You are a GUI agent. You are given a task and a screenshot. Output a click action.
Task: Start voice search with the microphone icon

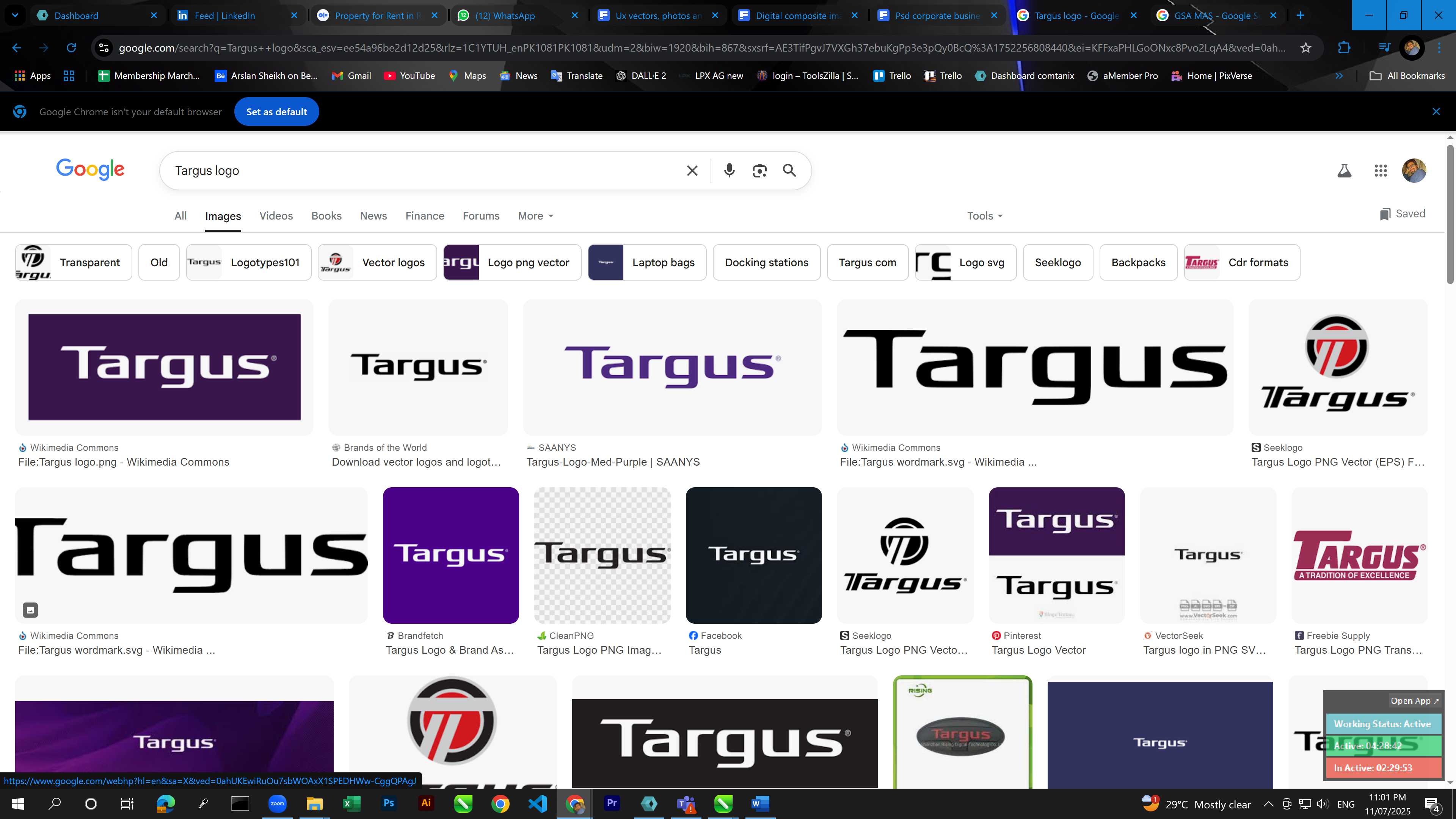click(x=729, y=171)
